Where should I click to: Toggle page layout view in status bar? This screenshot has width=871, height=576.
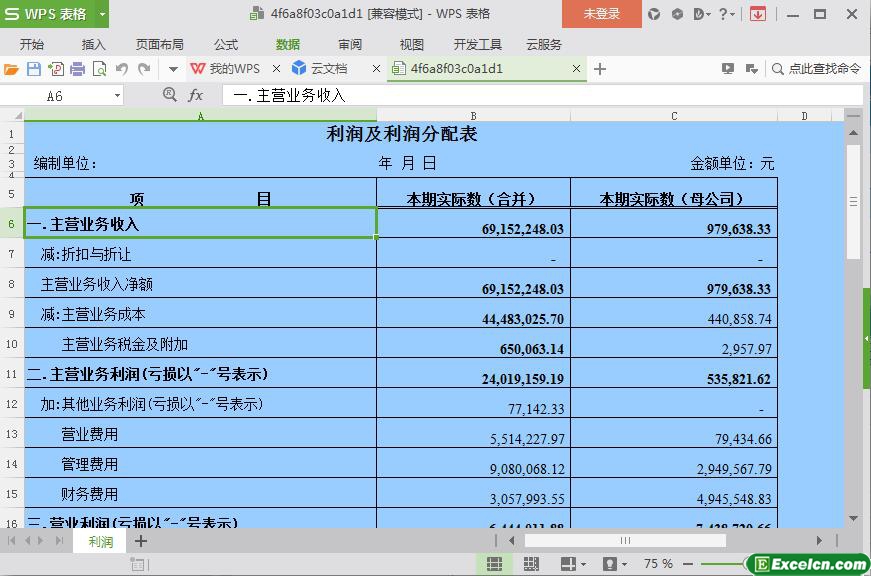coord(531,564)
